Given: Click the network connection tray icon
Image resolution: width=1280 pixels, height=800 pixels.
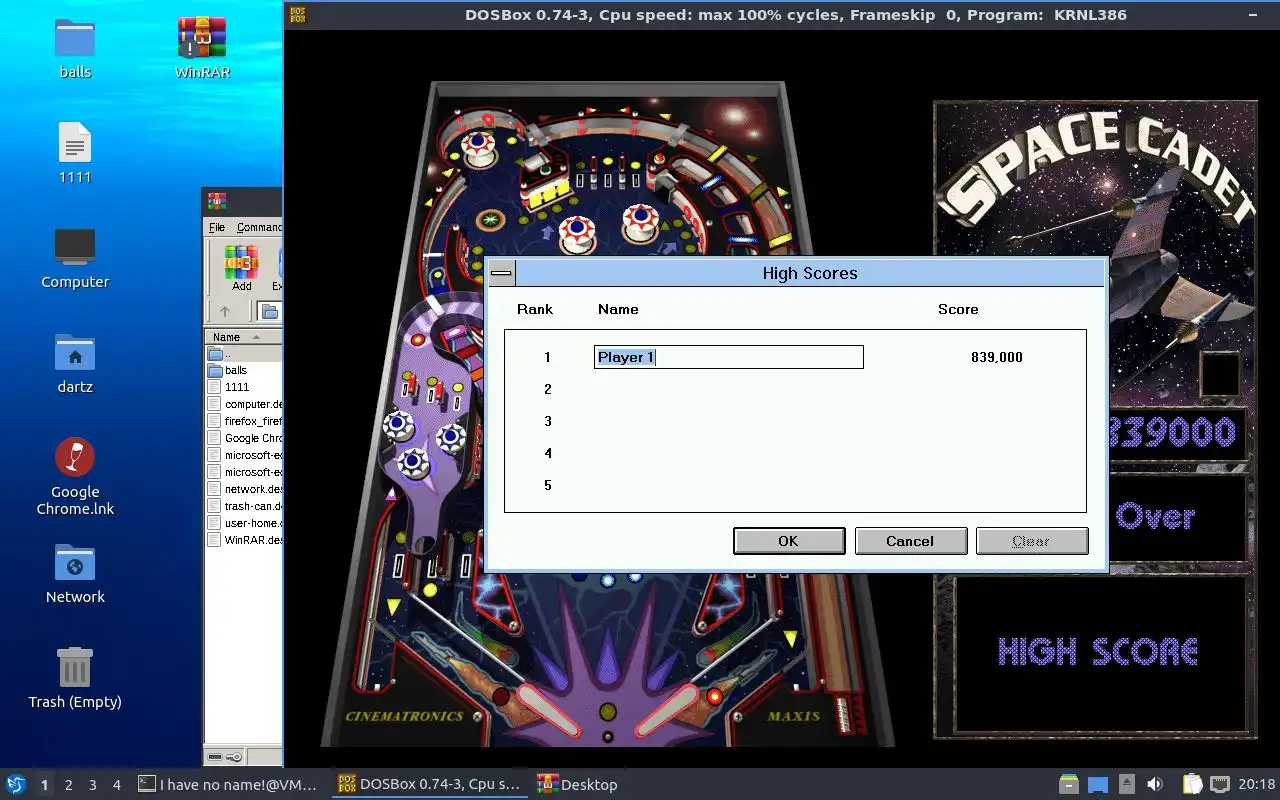Looking at the screenshot, I should point(1220,784).
